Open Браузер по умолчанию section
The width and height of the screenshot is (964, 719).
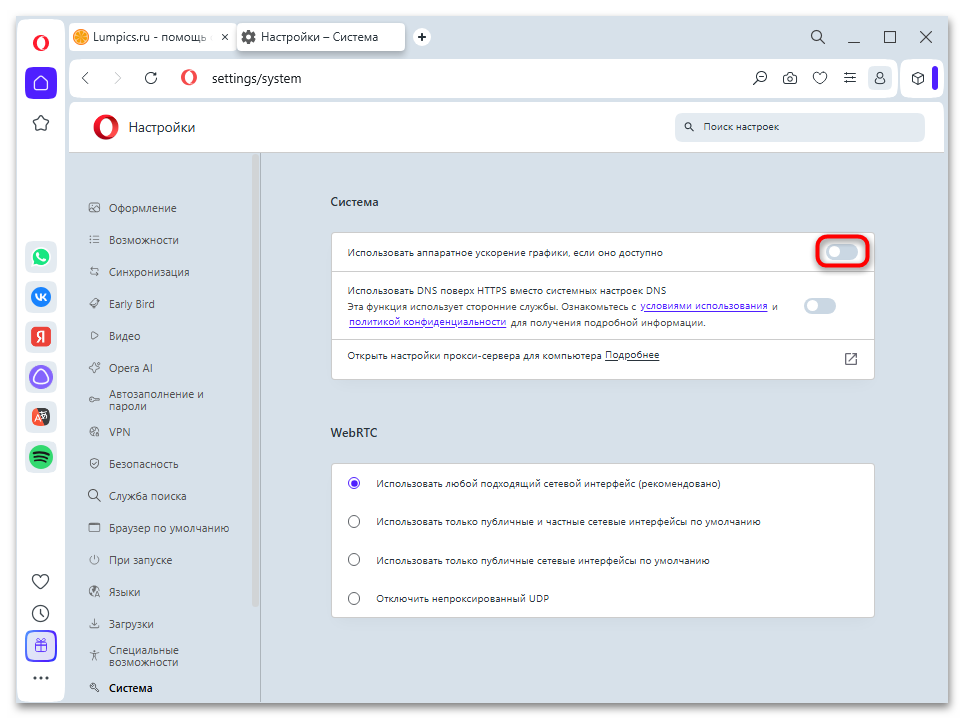pos(169,528)
